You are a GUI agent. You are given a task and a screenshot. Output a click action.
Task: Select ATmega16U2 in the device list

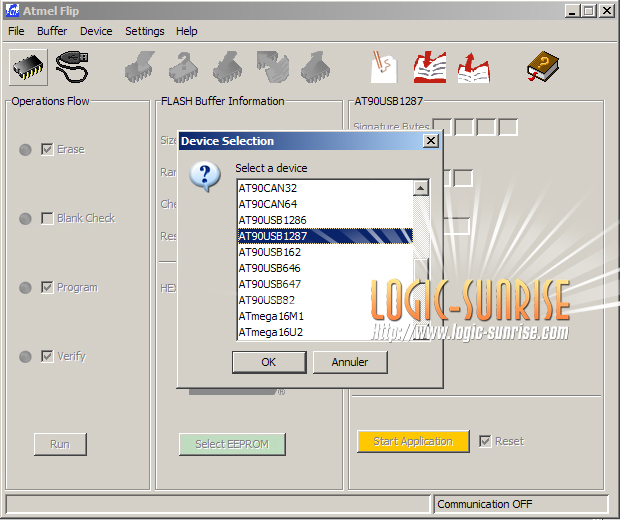(x=325, y=332)
